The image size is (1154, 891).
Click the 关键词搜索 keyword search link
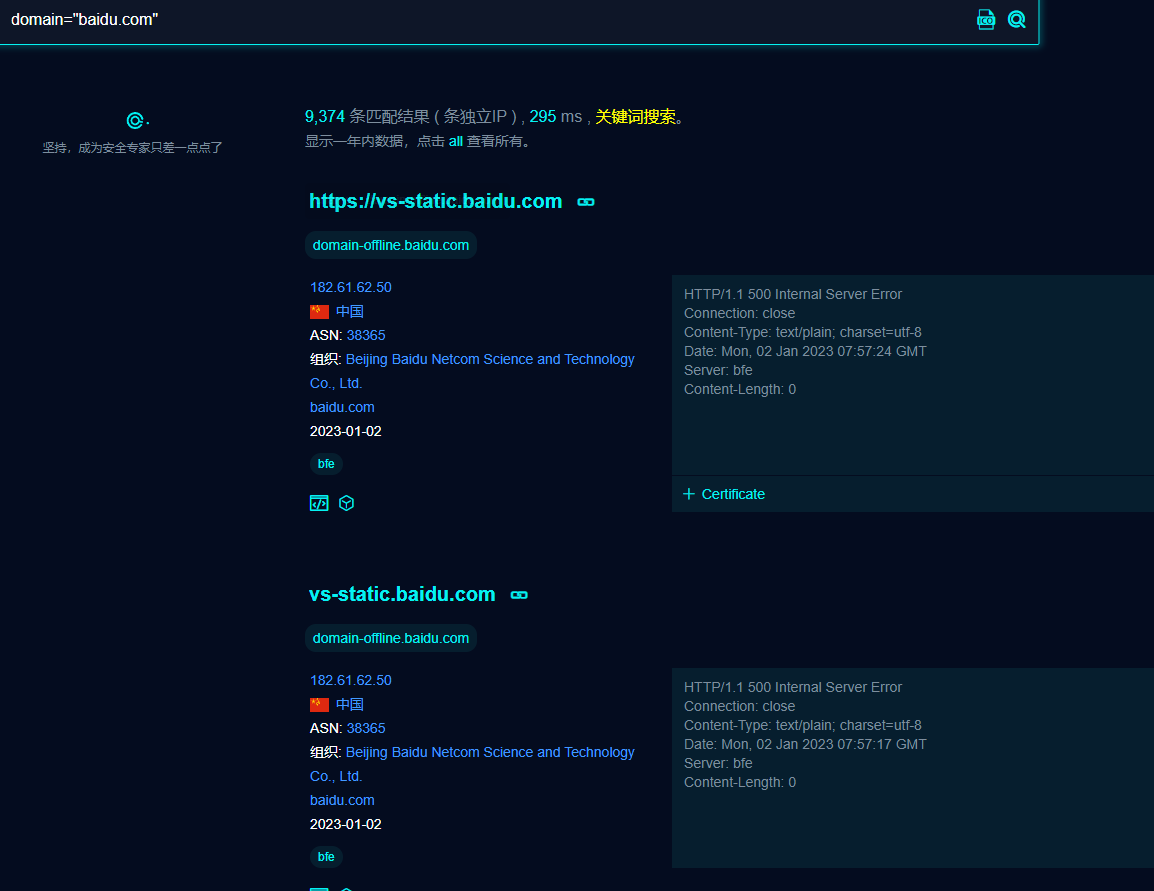[x=635, y=116]
